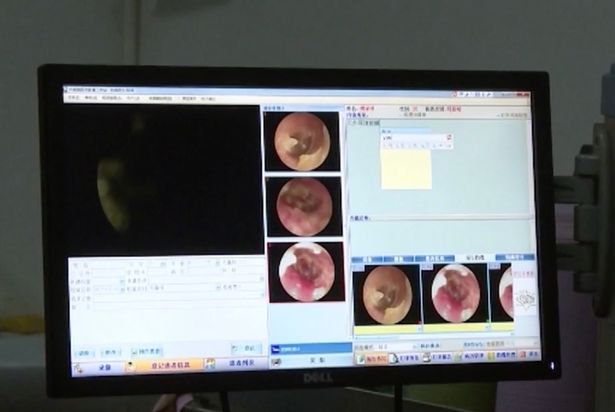Screen dimensions: 615x412
Task: Click inside the yellow note text area
Action: tap(405, 168)
